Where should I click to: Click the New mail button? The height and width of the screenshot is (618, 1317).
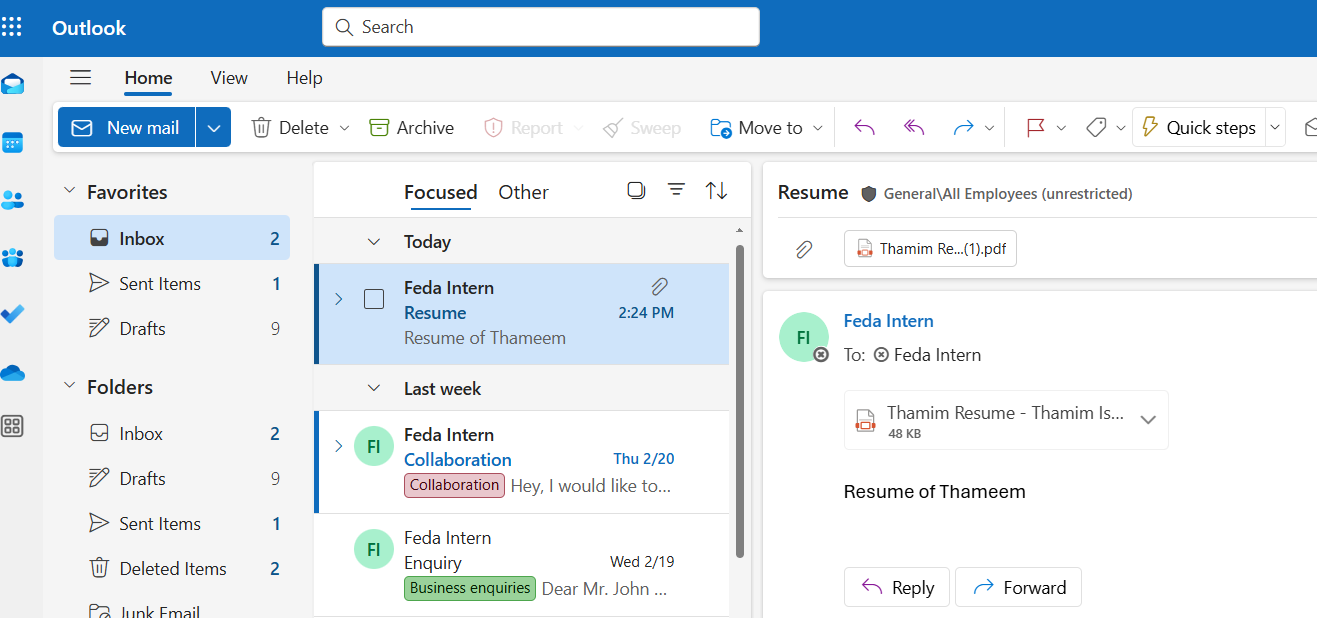click(127, 127)
